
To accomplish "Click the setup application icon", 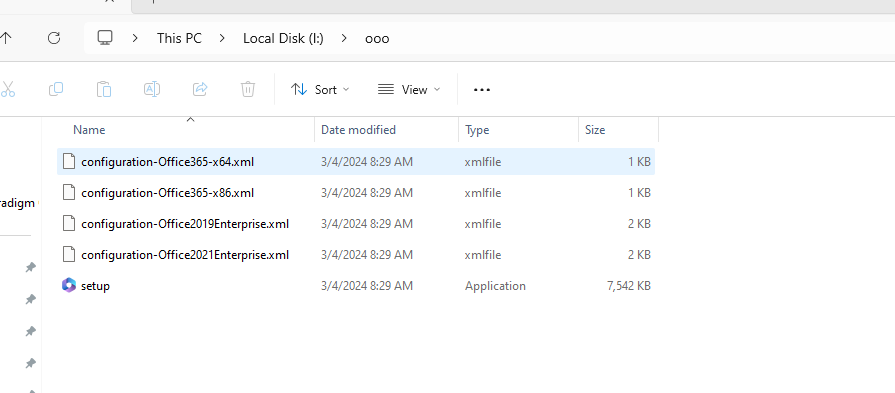I will coord(68,285).
